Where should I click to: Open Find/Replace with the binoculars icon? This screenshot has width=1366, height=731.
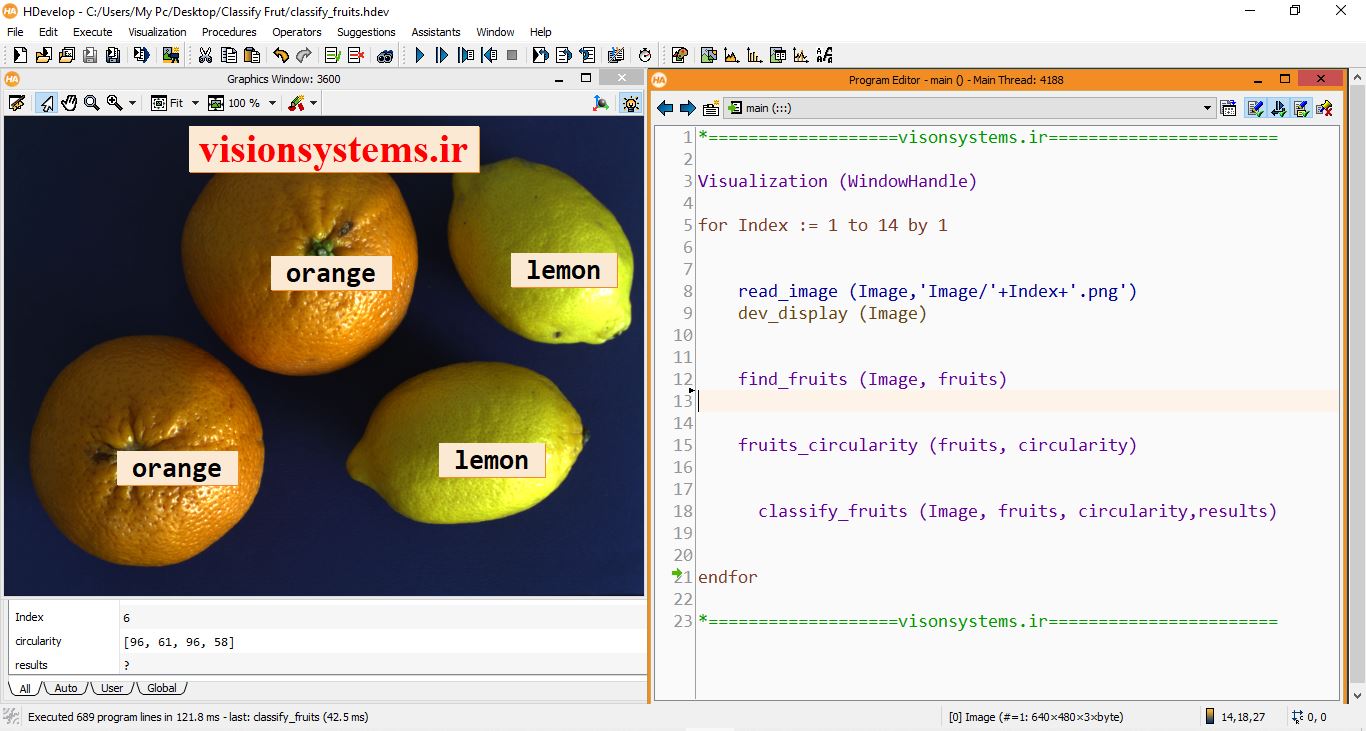[x=385, y=56]
